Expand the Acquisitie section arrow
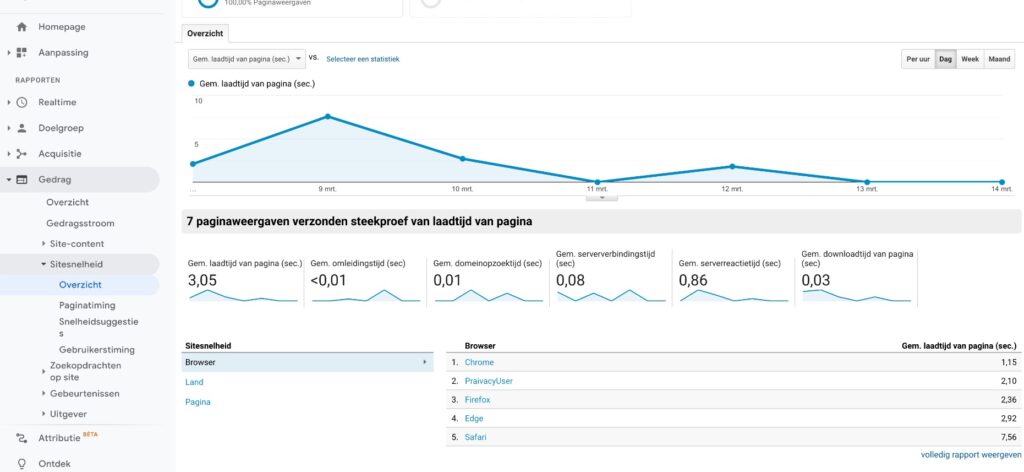This screenshot has width=1024, height=472. 8,154
